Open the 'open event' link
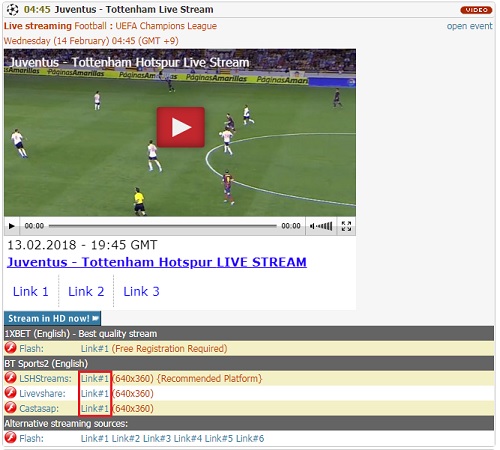500x450 pixels. (x=469, y=26)
